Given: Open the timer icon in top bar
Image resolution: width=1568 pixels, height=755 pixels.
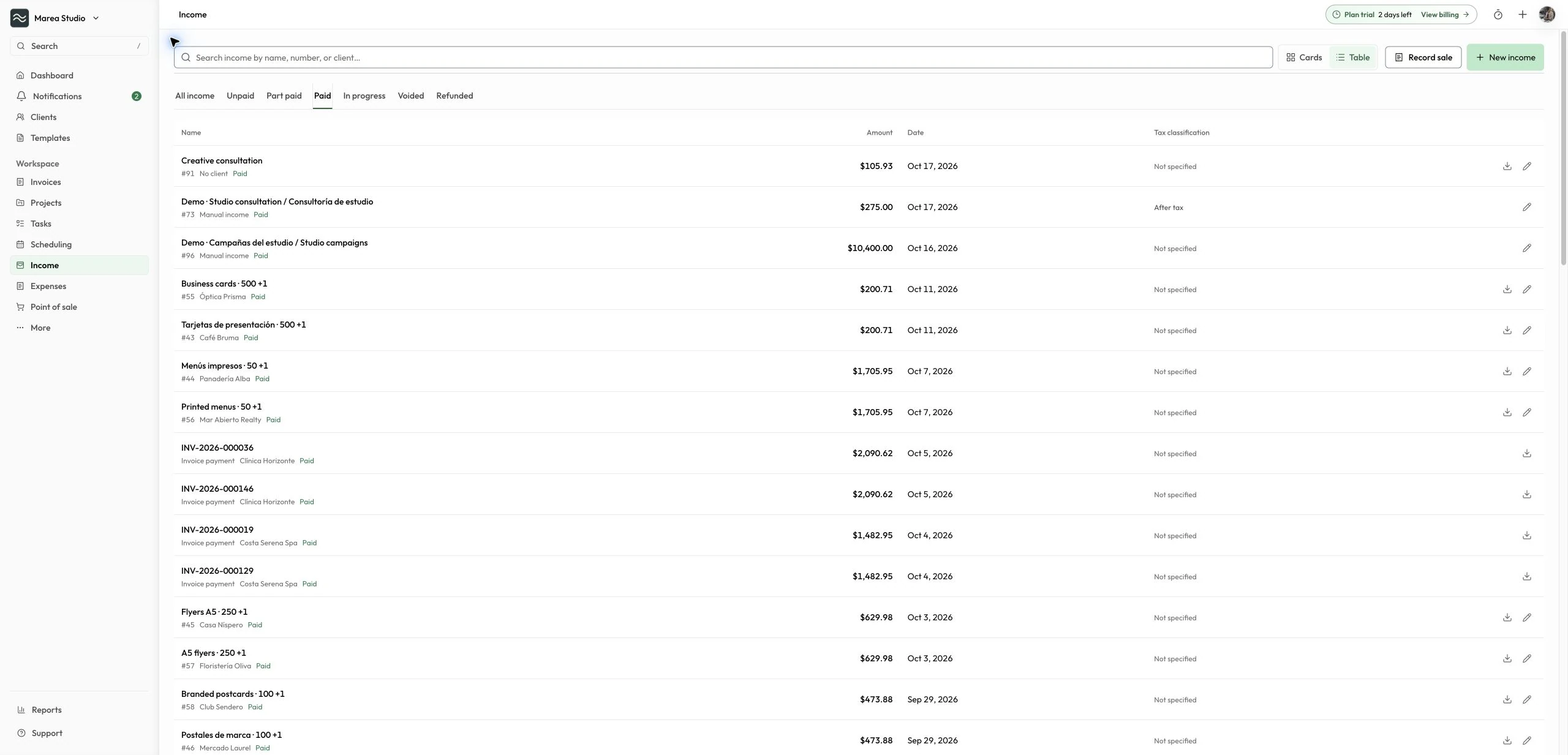Looking at the screenshot, I should coord(1498,15).
